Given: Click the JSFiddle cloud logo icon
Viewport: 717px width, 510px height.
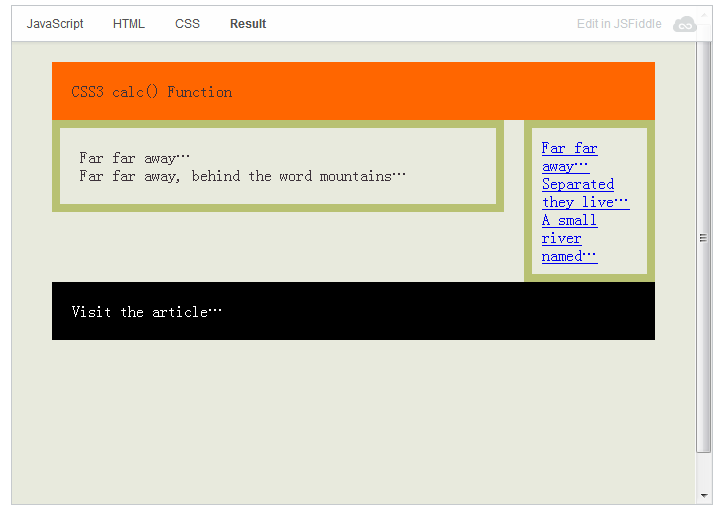Looking at the screenshot, I should click(685, 24).
